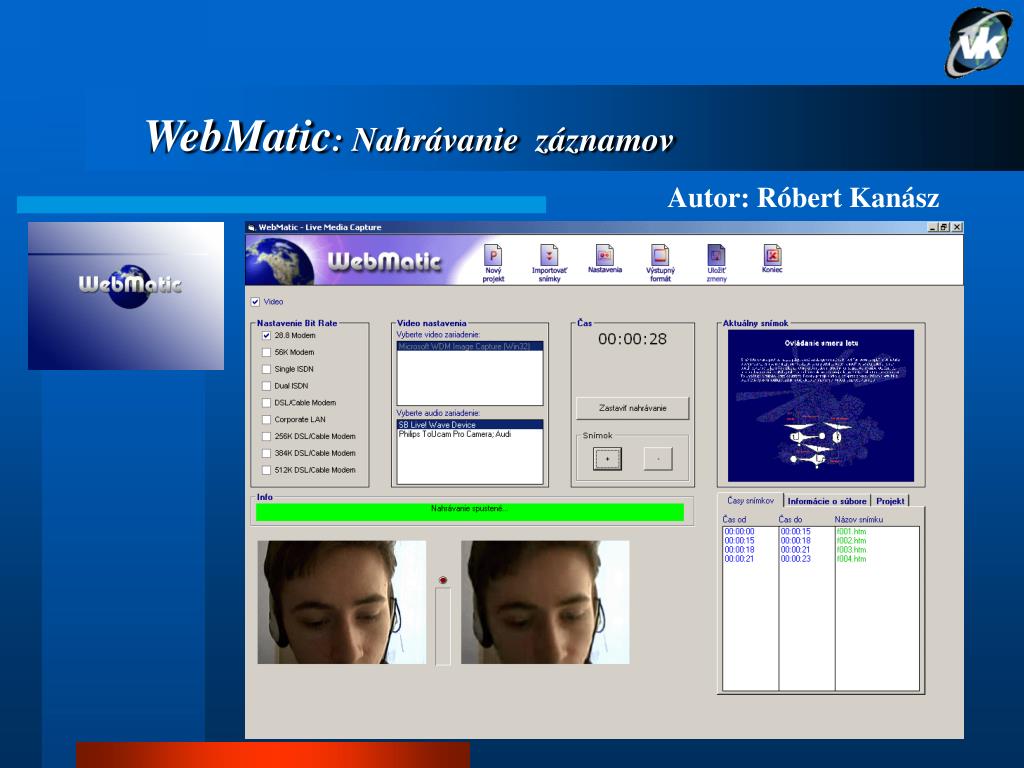This screenshot has width=1024, height=768.
Task: Toggle the Video checkbox
Action: [255, 302]
